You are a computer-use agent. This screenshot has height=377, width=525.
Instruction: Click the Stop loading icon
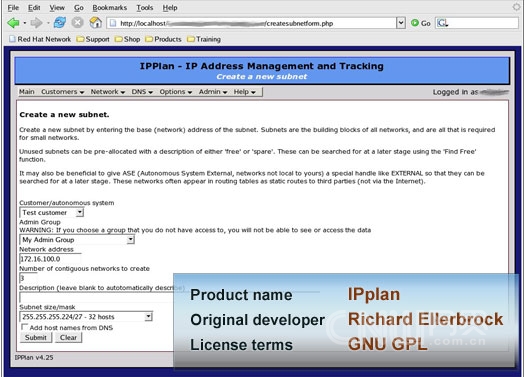[77, 23]
